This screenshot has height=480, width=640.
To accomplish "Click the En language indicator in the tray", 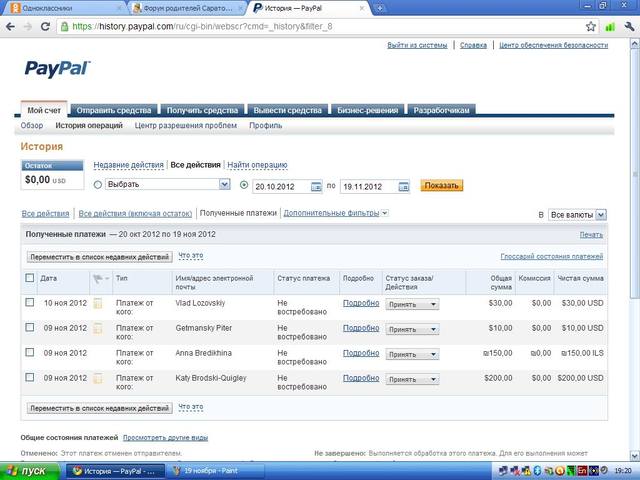I will click(582, 471).
